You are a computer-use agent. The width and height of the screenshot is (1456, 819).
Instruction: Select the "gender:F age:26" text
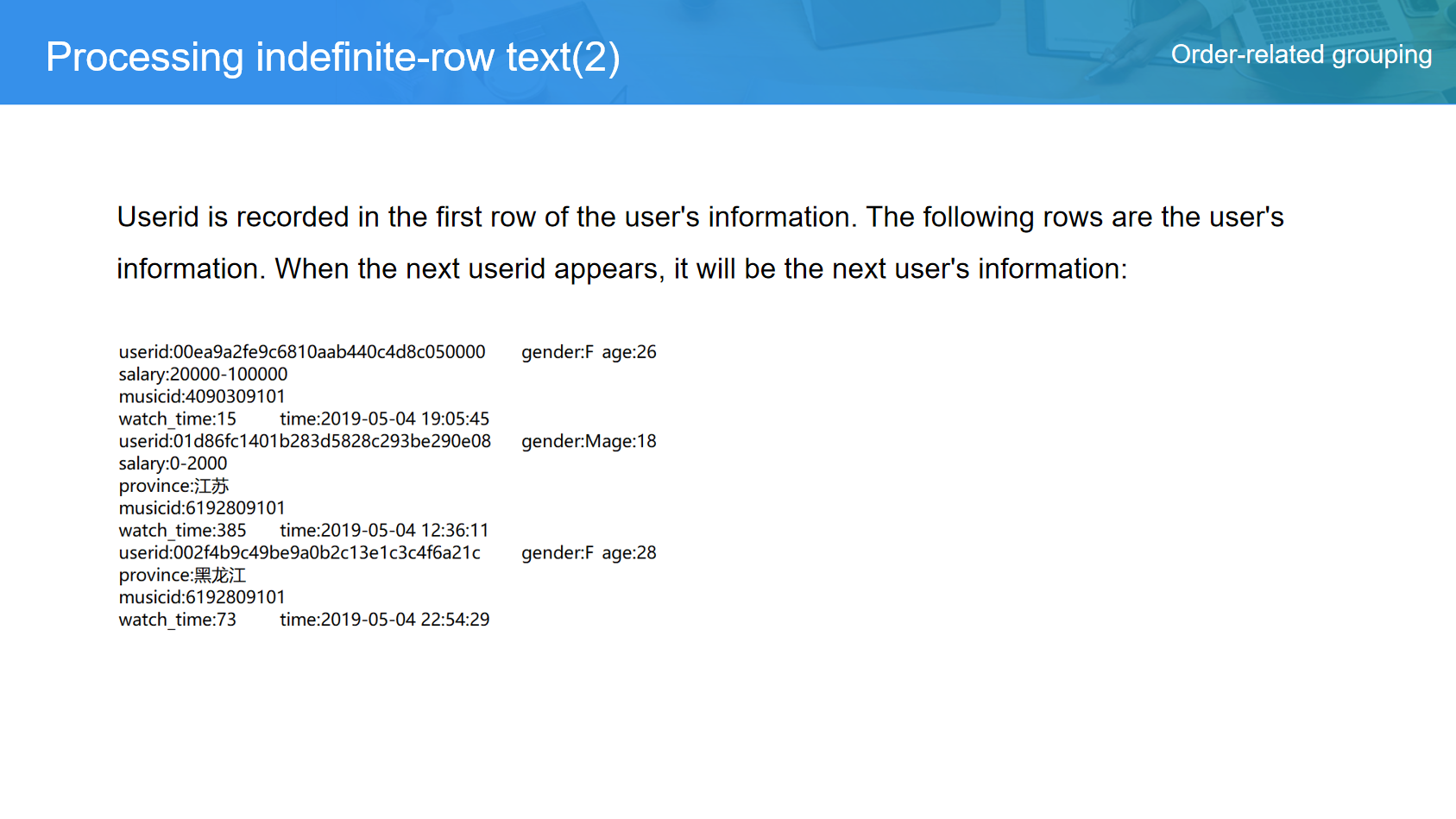coord(589,352)
